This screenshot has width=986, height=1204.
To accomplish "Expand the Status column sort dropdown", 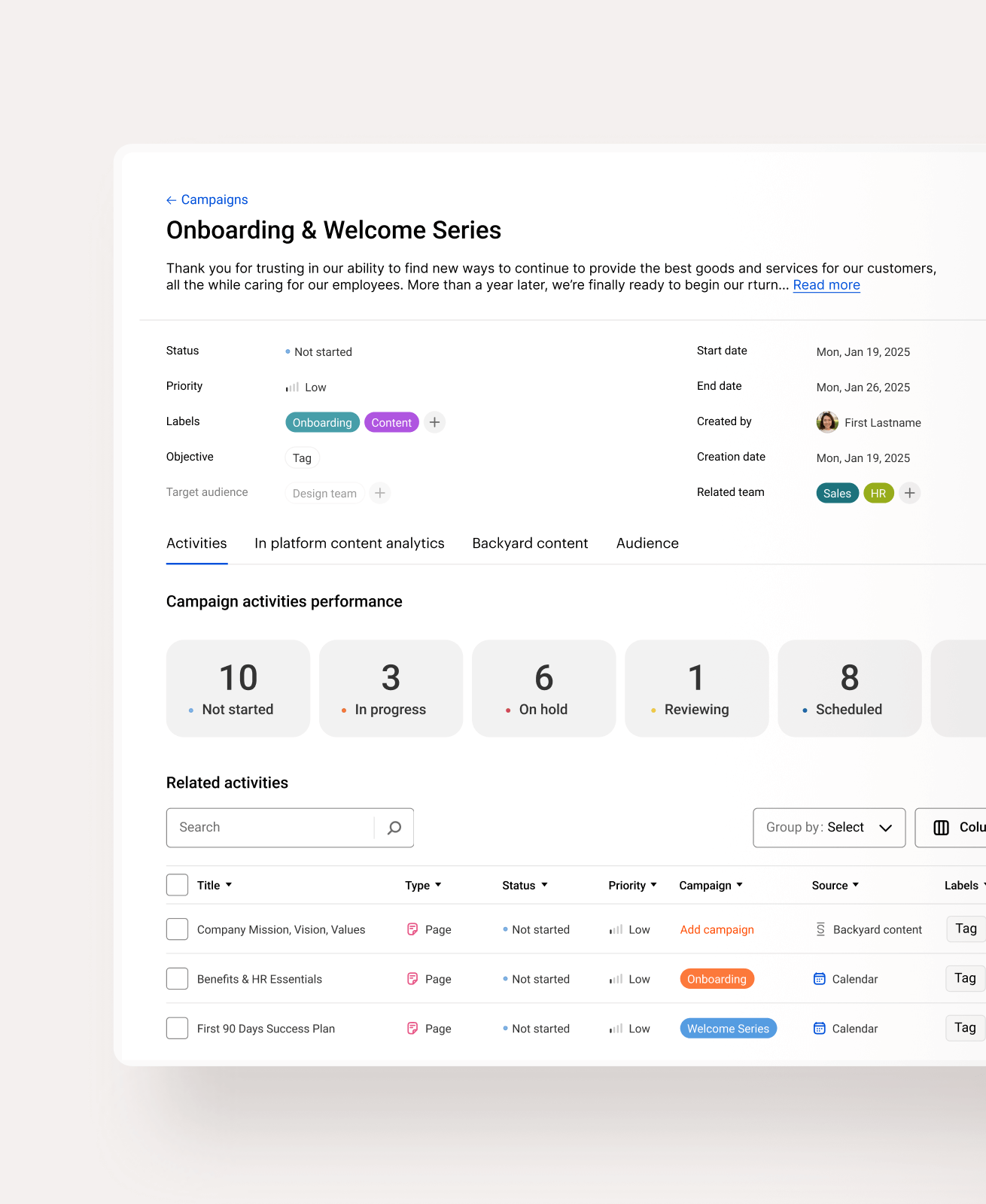I will click(544, 885).
